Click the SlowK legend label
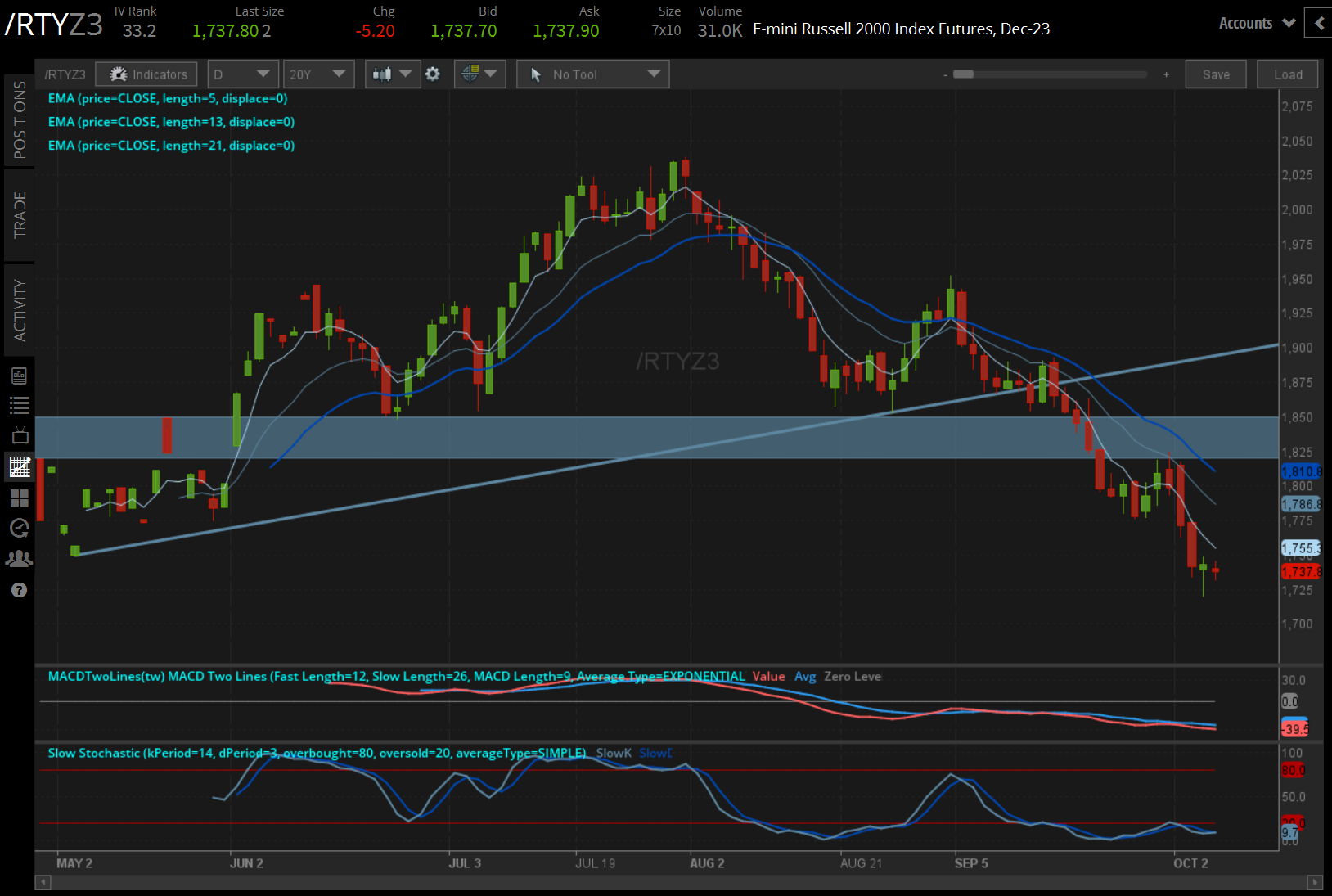This screenshot has width=1332, height=896. pos(614,753)
